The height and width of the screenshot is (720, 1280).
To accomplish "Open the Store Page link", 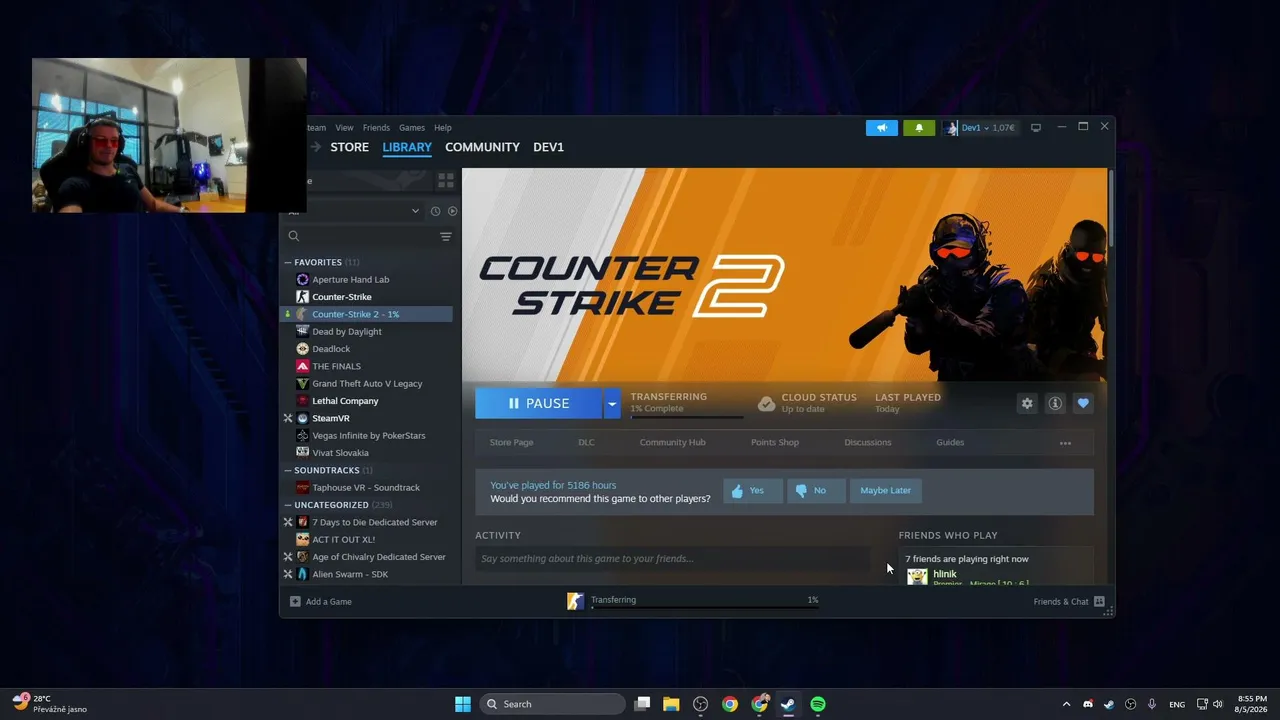I will click(511, 443).
